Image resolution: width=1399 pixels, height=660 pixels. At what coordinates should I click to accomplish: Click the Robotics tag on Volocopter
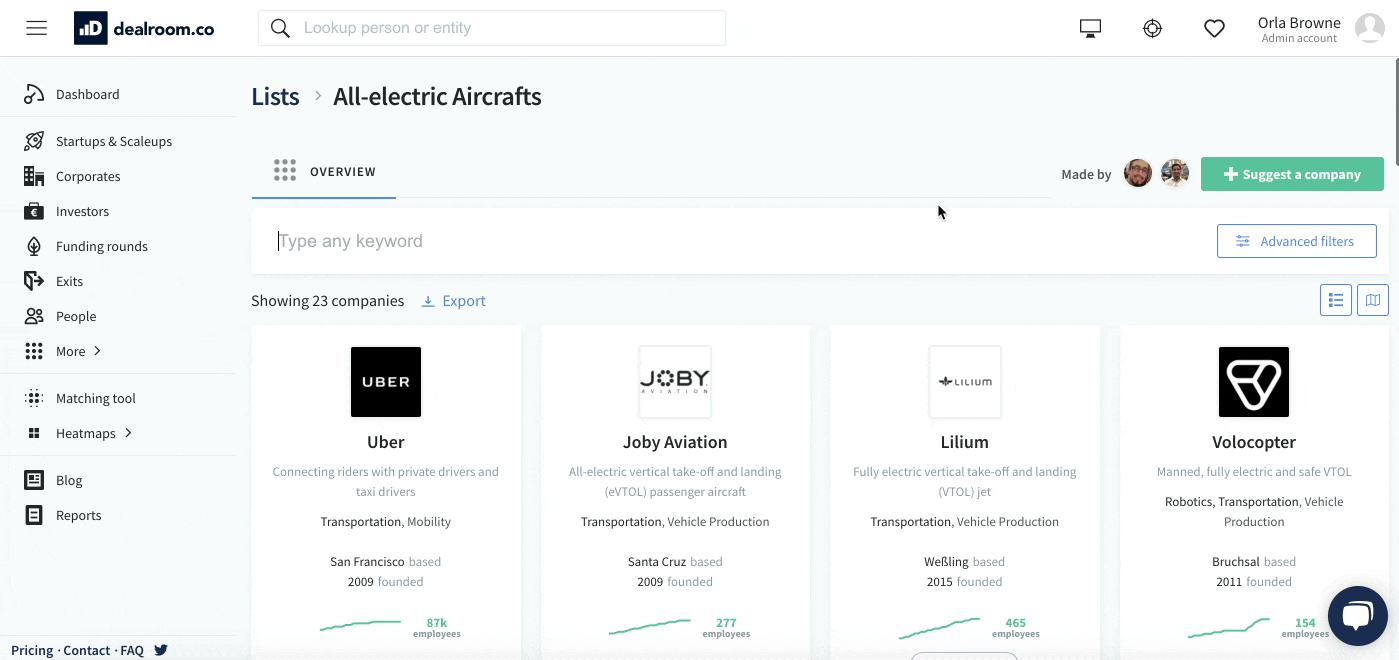[x=1189, y=502]
